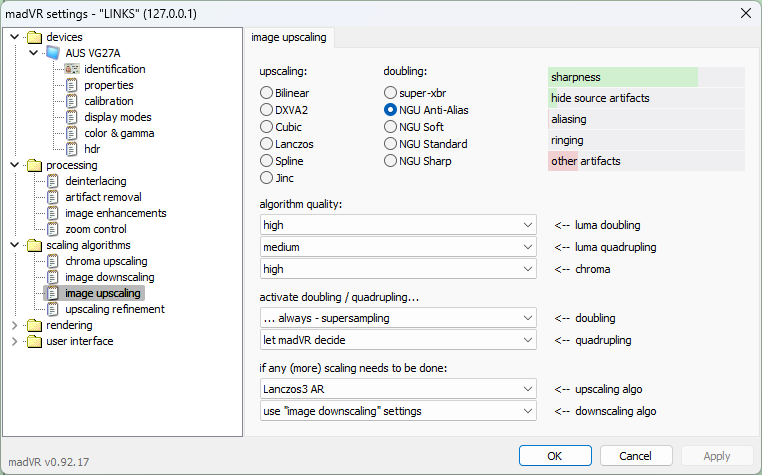Click the color & gamma page icon

pos(72,133)
